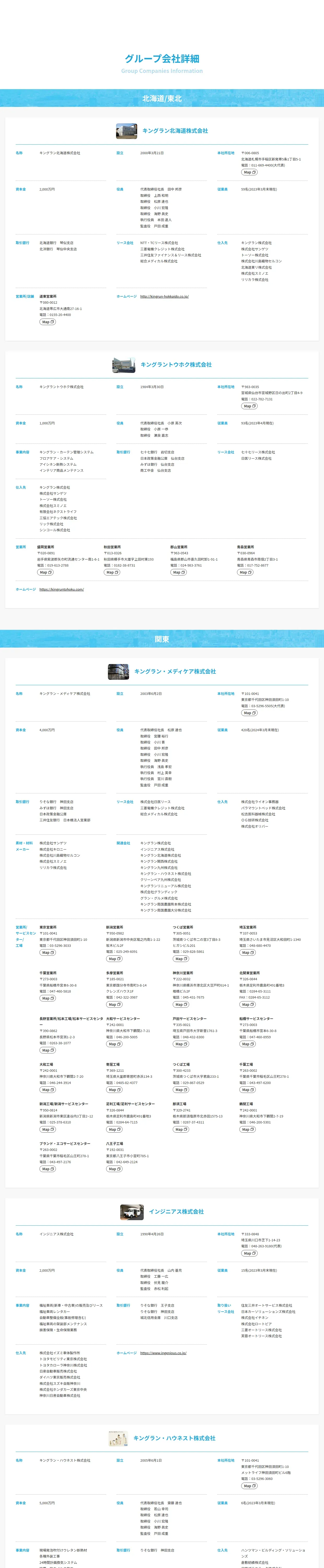Open Map for 新潟営業所
The height and width of the screenshot is (1568, 324).
[114, 959]
